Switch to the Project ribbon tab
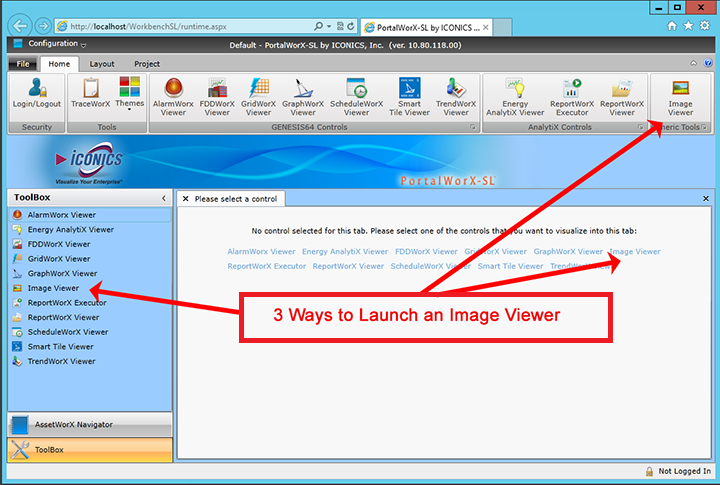This screenshot has width=720, height=485. (147, 64)
